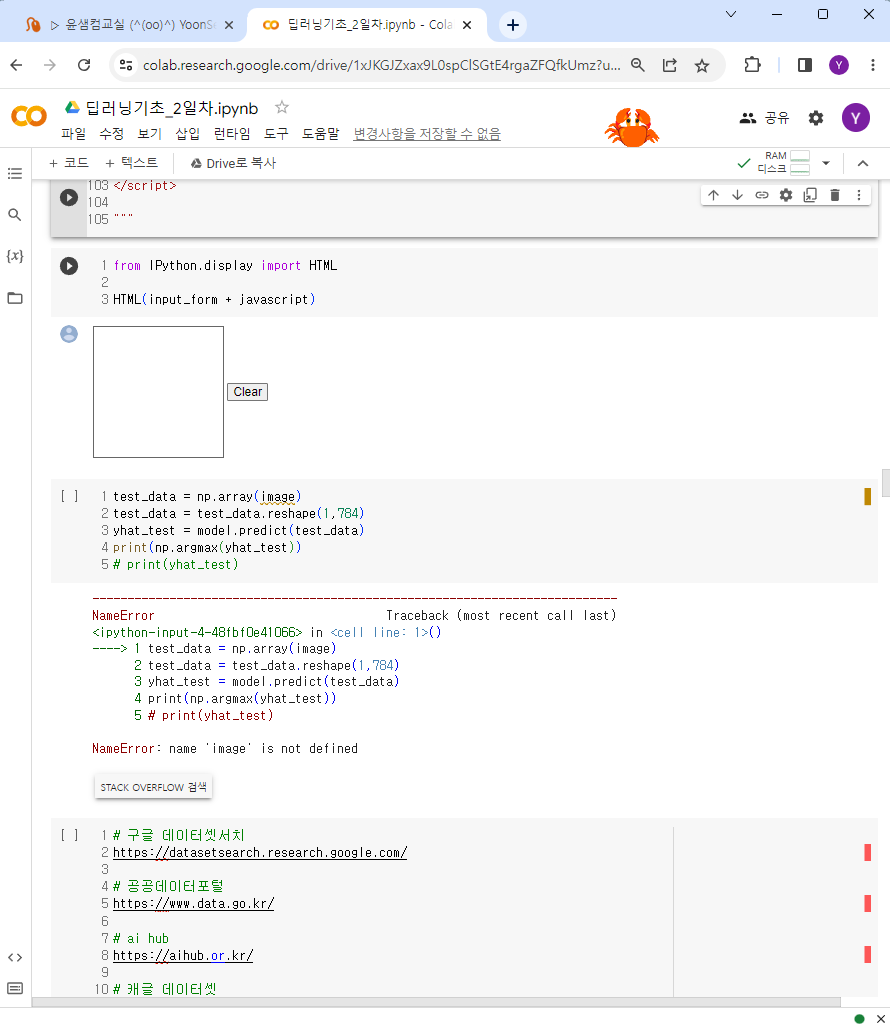This screenshot has height=1027, width=890.
Task: Open aihub.or.kr link
Action: (x=183, y=955)
